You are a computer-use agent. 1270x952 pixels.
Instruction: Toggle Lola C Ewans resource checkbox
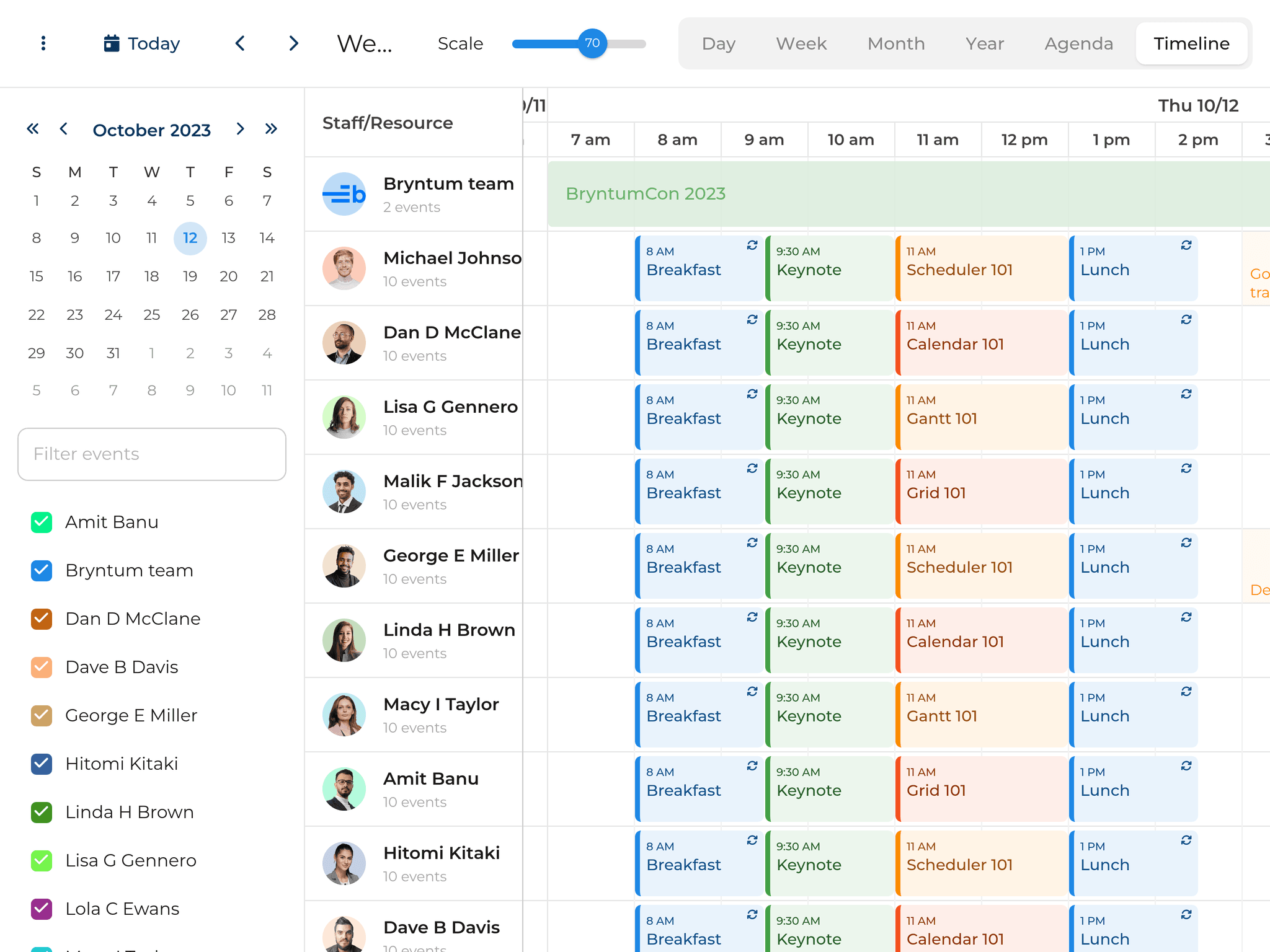point(42,909)
